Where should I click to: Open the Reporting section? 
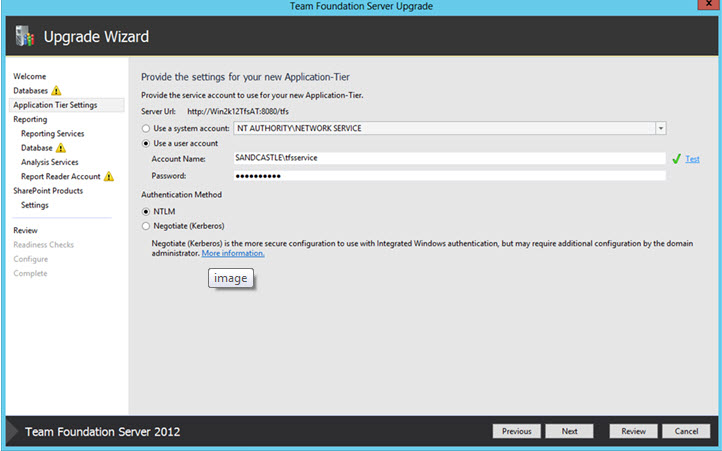point(30,119)
